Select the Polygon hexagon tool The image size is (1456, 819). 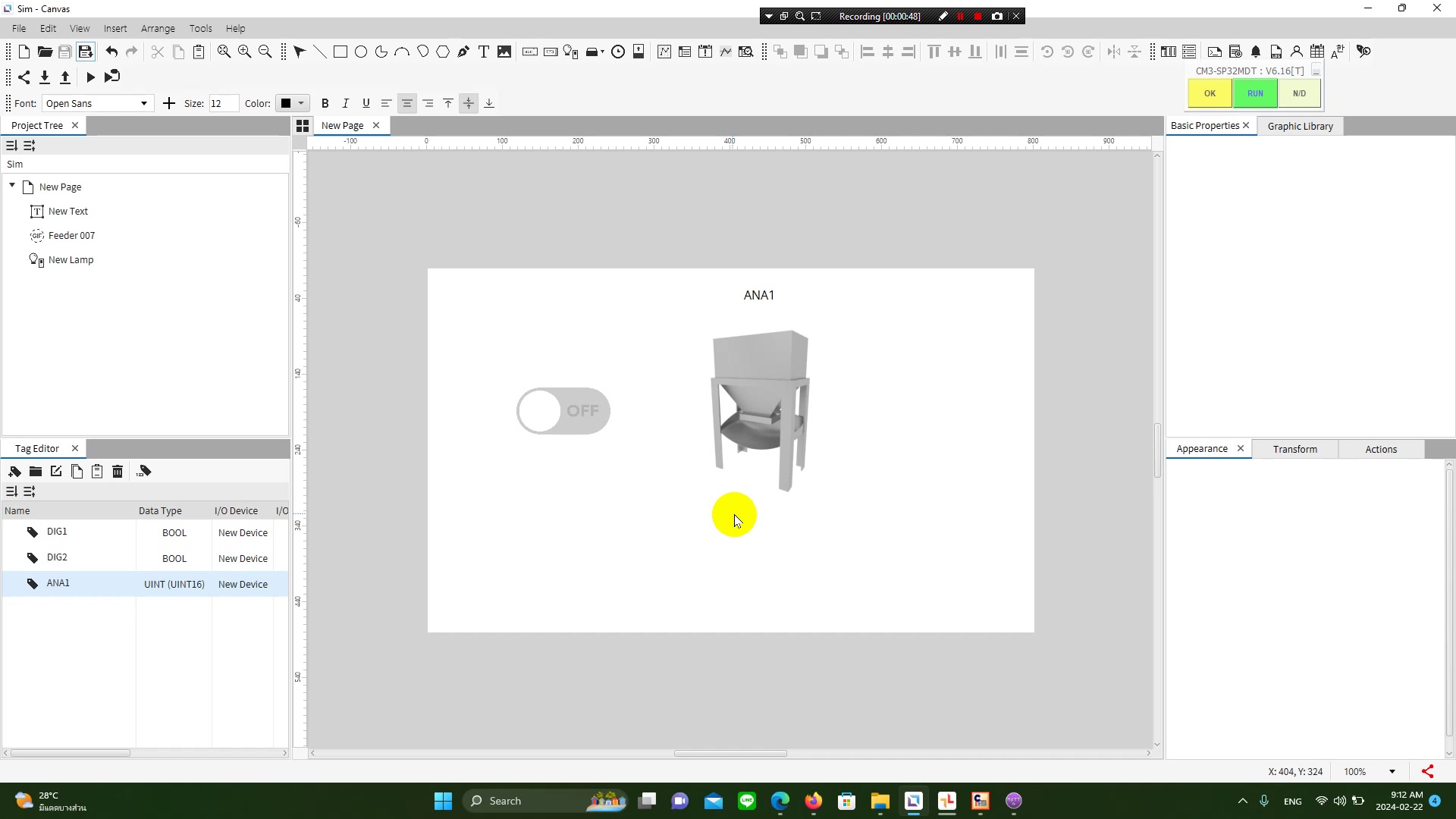tap(443, 52)
